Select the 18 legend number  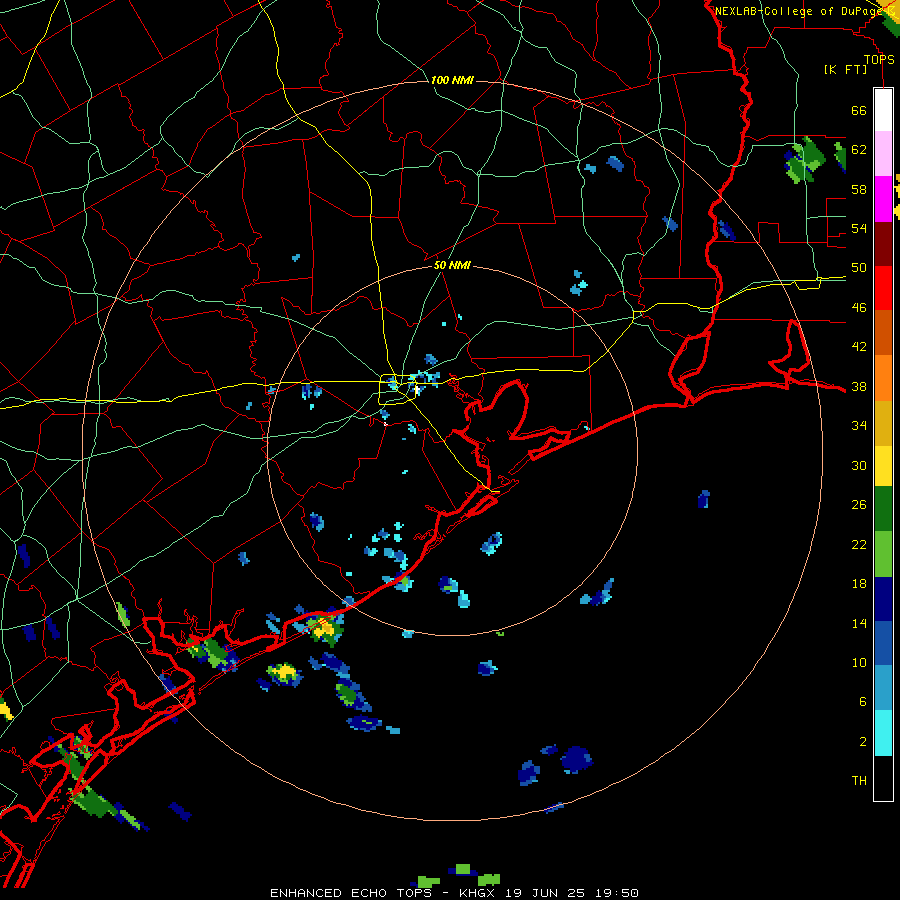[x=859, y=584]
